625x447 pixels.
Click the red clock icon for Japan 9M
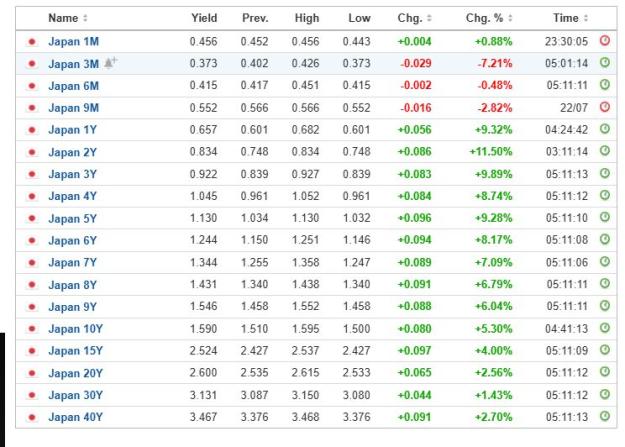point(605,107)
